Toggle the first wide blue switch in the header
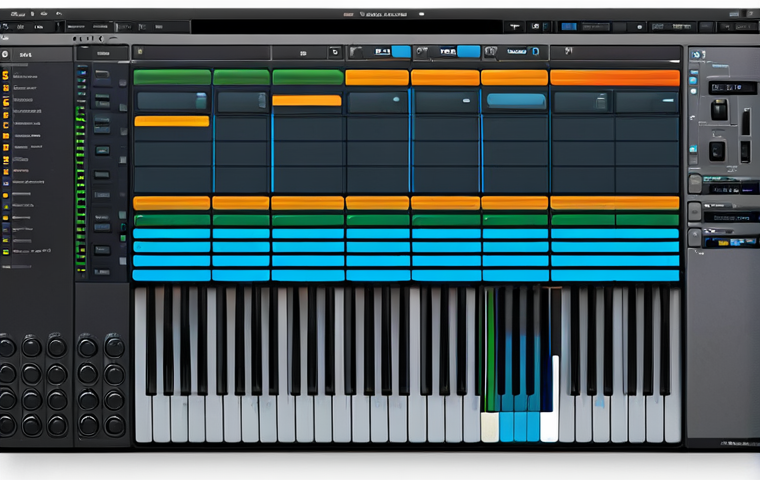The image size is (760, 480). pos(401,51)
